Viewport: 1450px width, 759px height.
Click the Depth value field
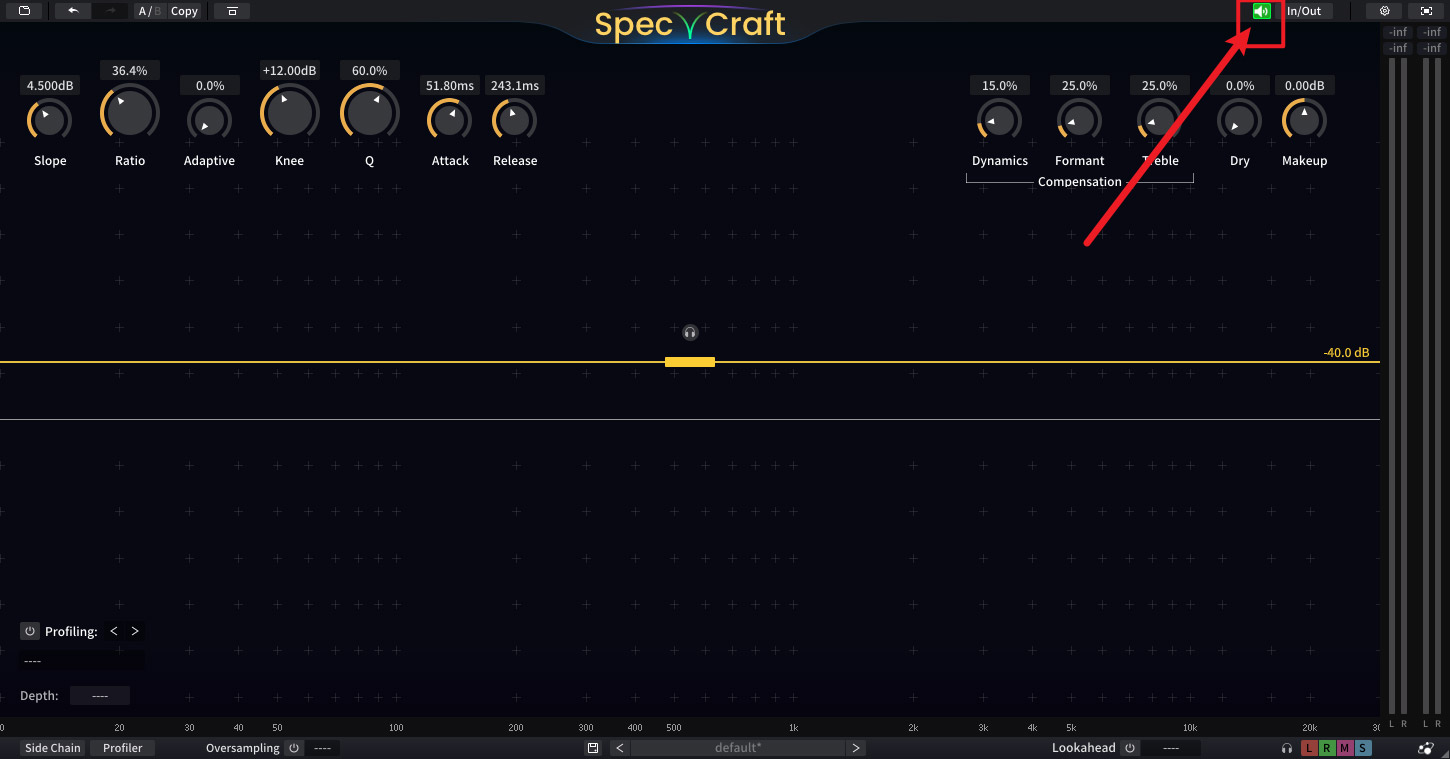pos(100,696)
